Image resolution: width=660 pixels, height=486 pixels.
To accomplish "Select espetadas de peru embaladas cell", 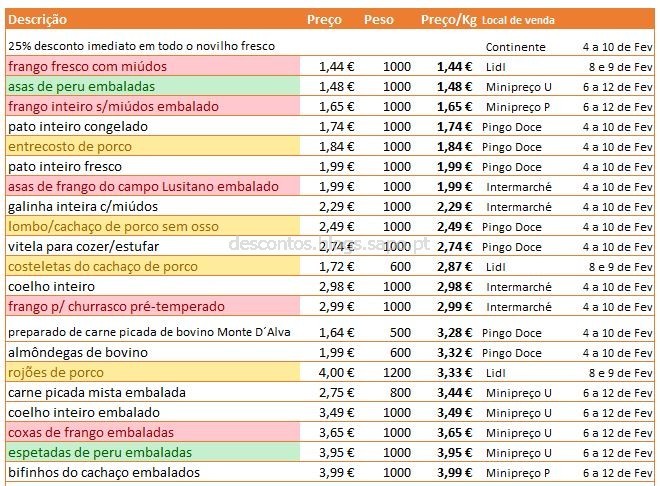I will coord(153,452).
